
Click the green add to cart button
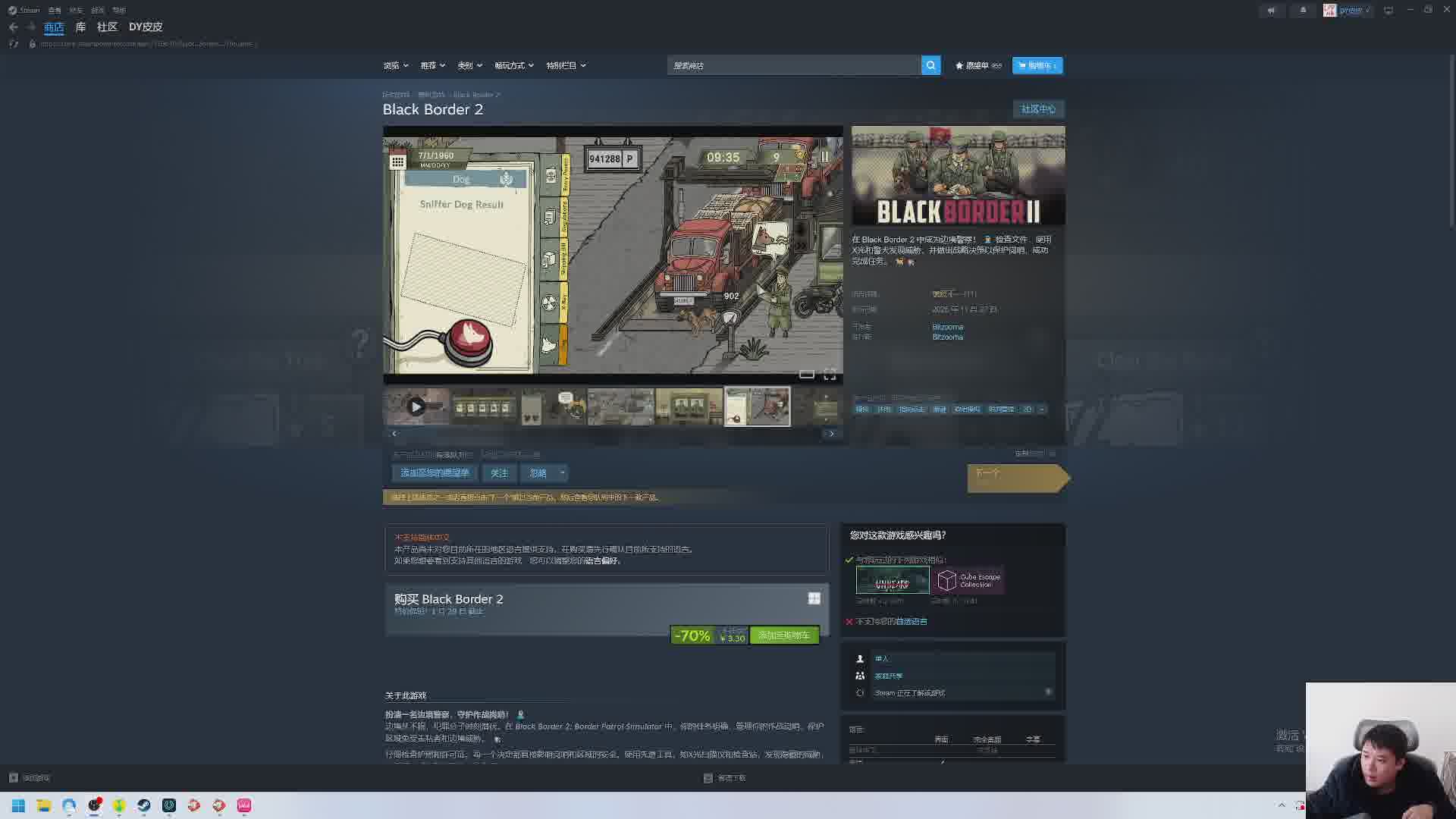(x=784, y=635)
